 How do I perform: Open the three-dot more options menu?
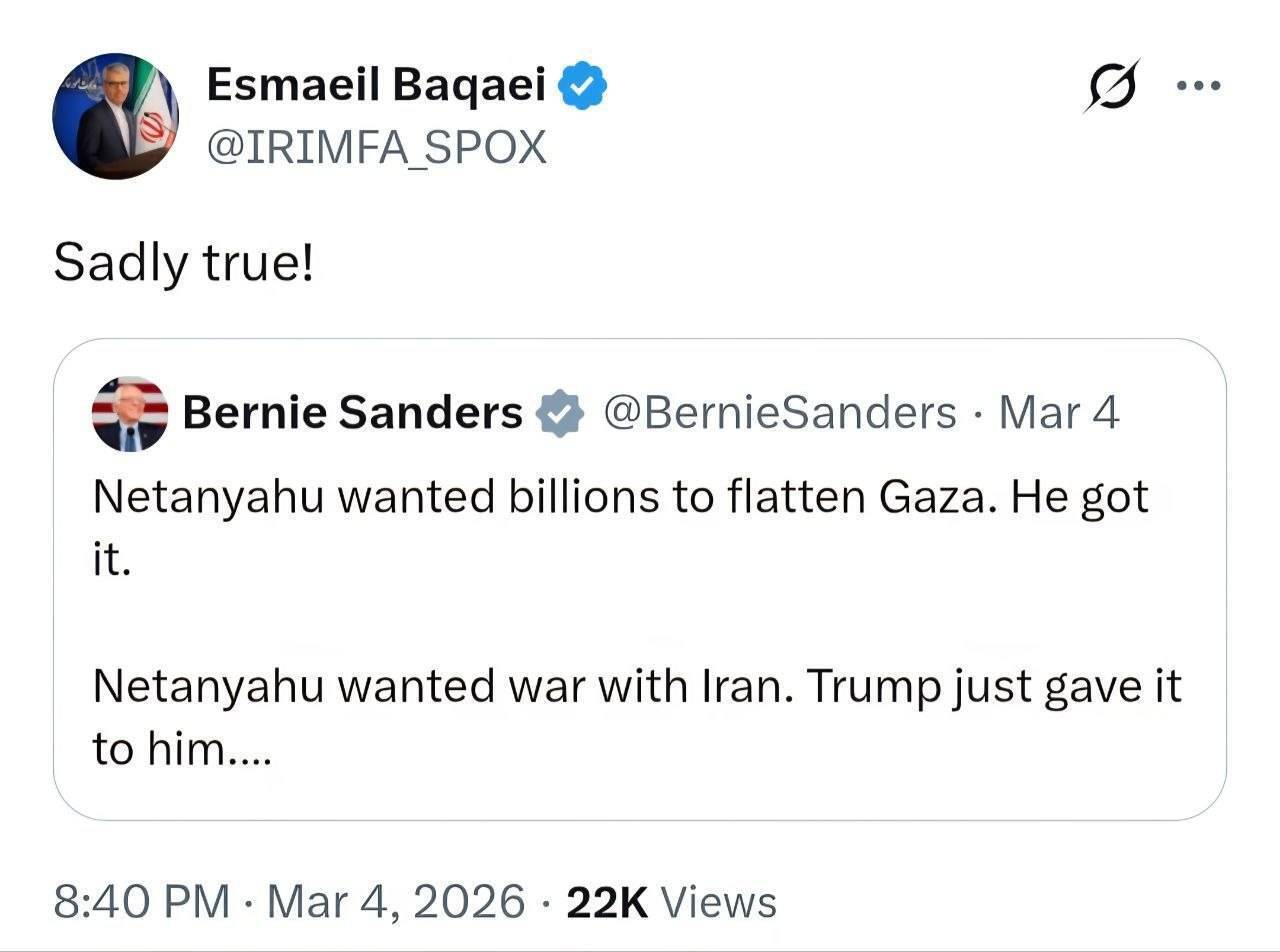tap(1199, 86)
